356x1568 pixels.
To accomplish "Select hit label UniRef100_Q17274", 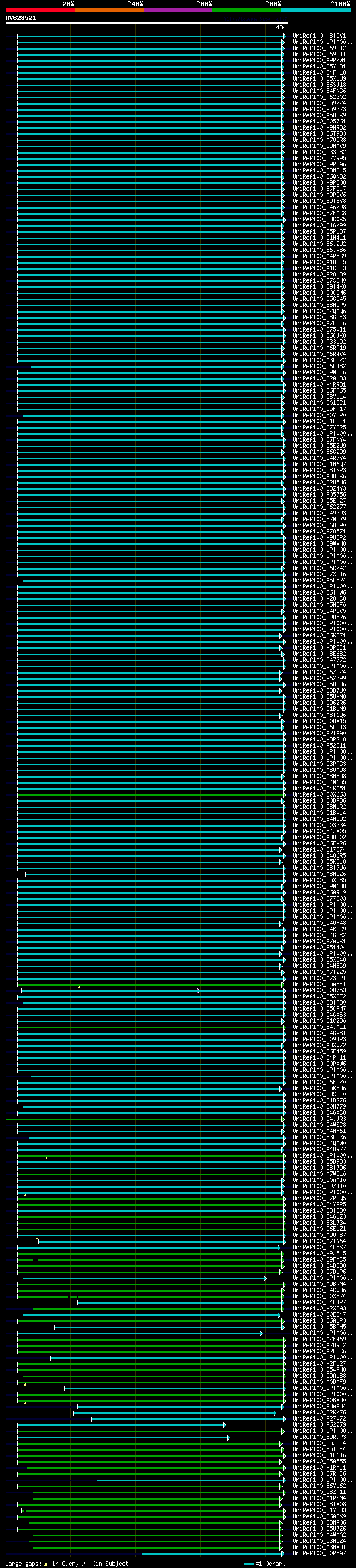I will [x=319, y=849].
